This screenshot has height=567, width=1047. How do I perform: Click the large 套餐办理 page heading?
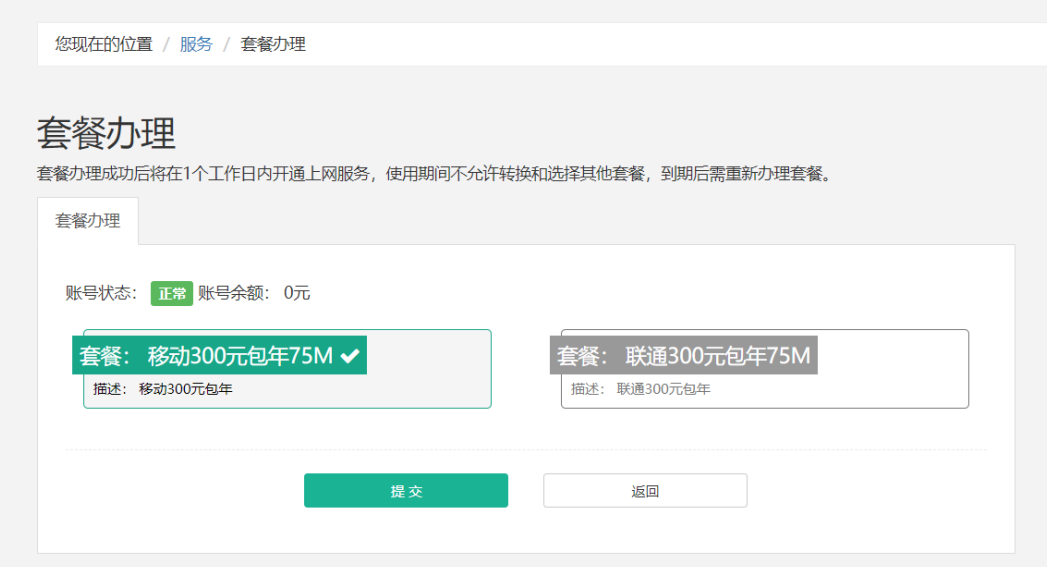point(106,133)
